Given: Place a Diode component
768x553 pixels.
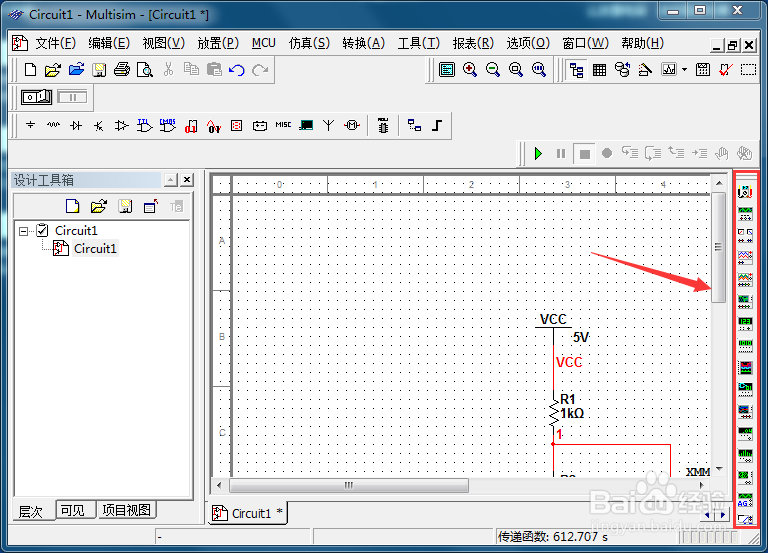Looking at the screenshot, I should 76,125.
